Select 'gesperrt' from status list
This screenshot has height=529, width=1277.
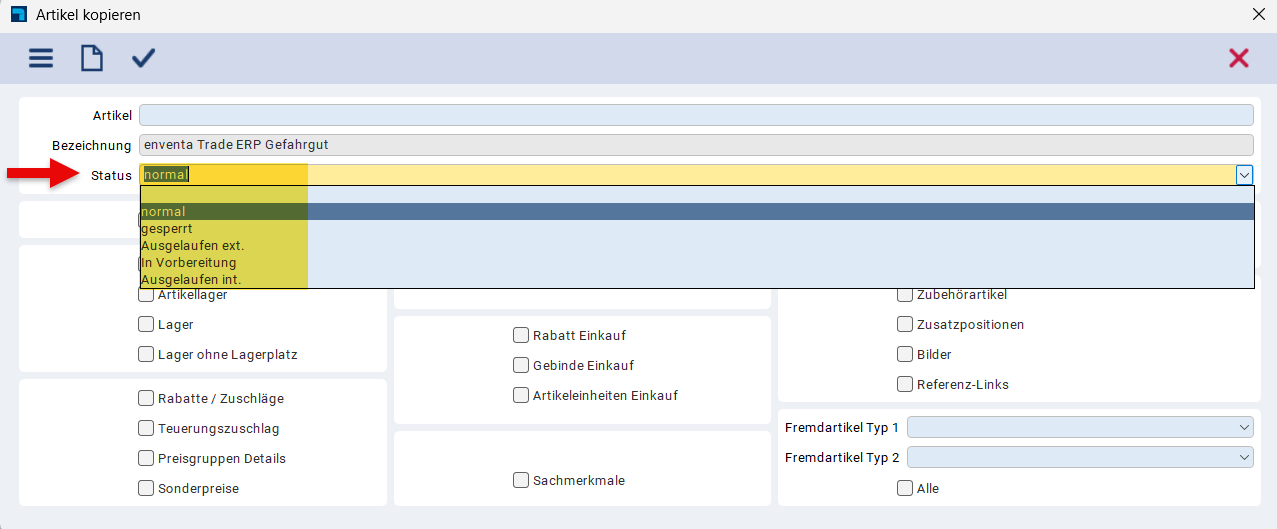167,228
